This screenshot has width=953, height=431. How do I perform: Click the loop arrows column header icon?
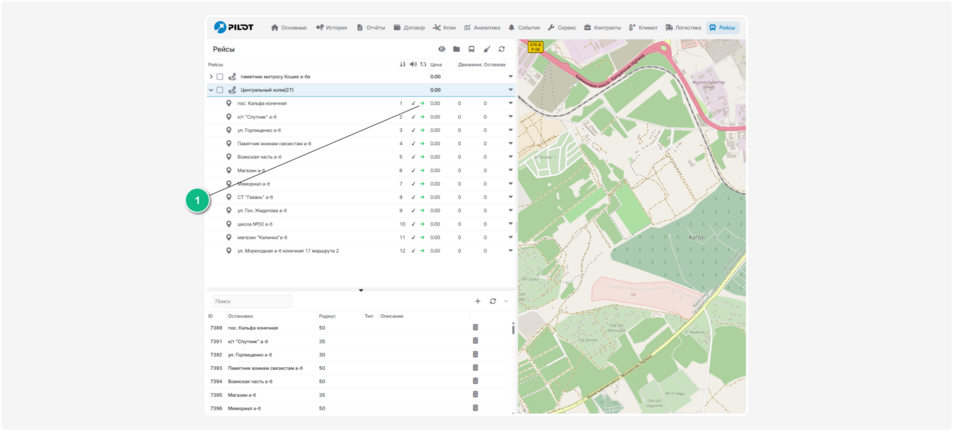coord(422,64)
